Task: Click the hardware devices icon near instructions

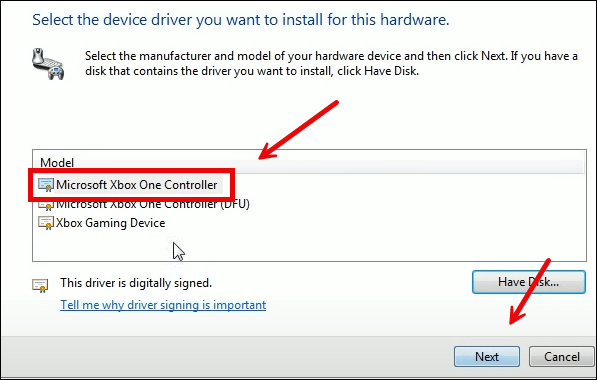Action: [x=48, y=64]
